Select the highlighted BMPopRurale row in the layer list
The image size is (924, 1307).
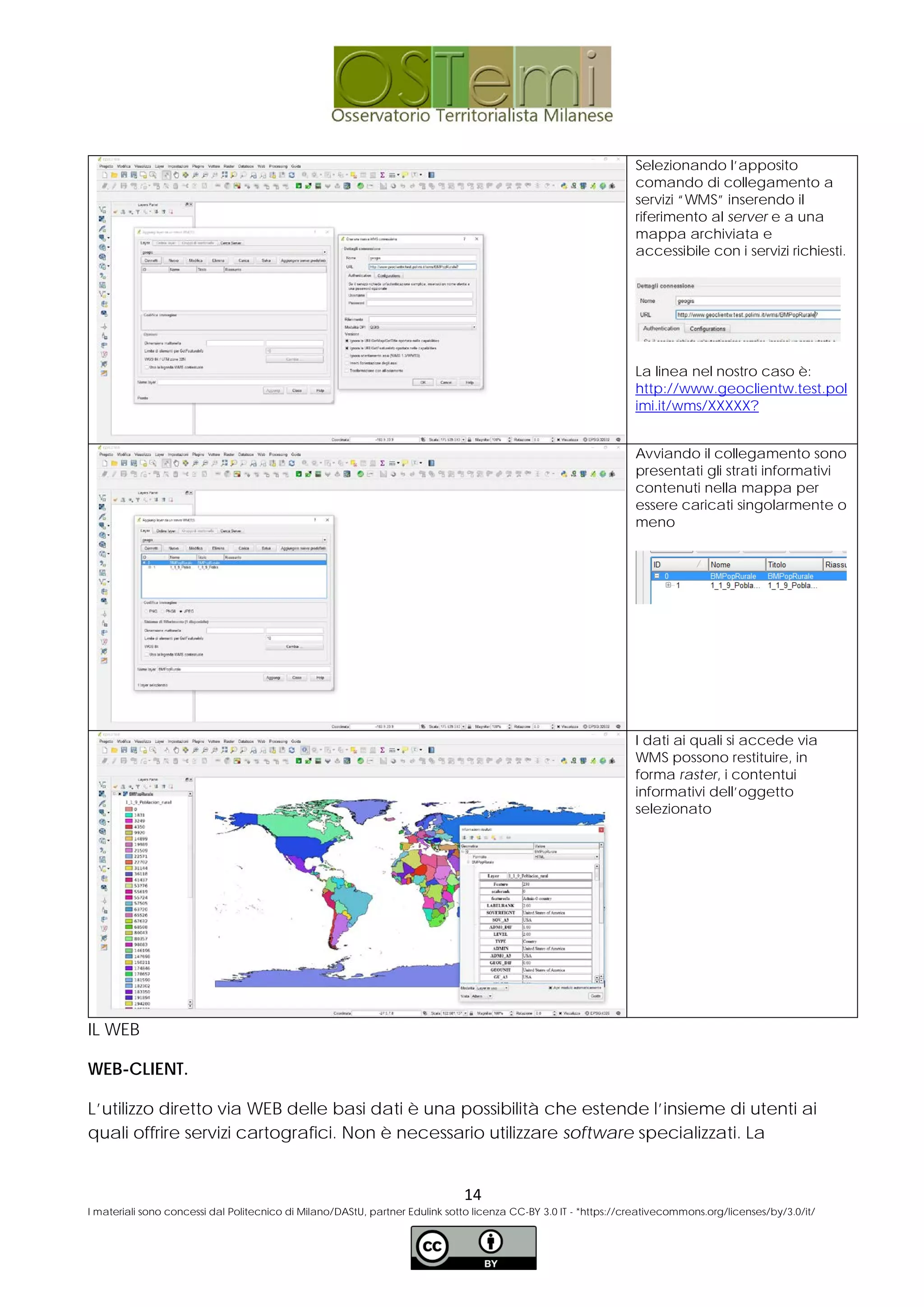234,563
